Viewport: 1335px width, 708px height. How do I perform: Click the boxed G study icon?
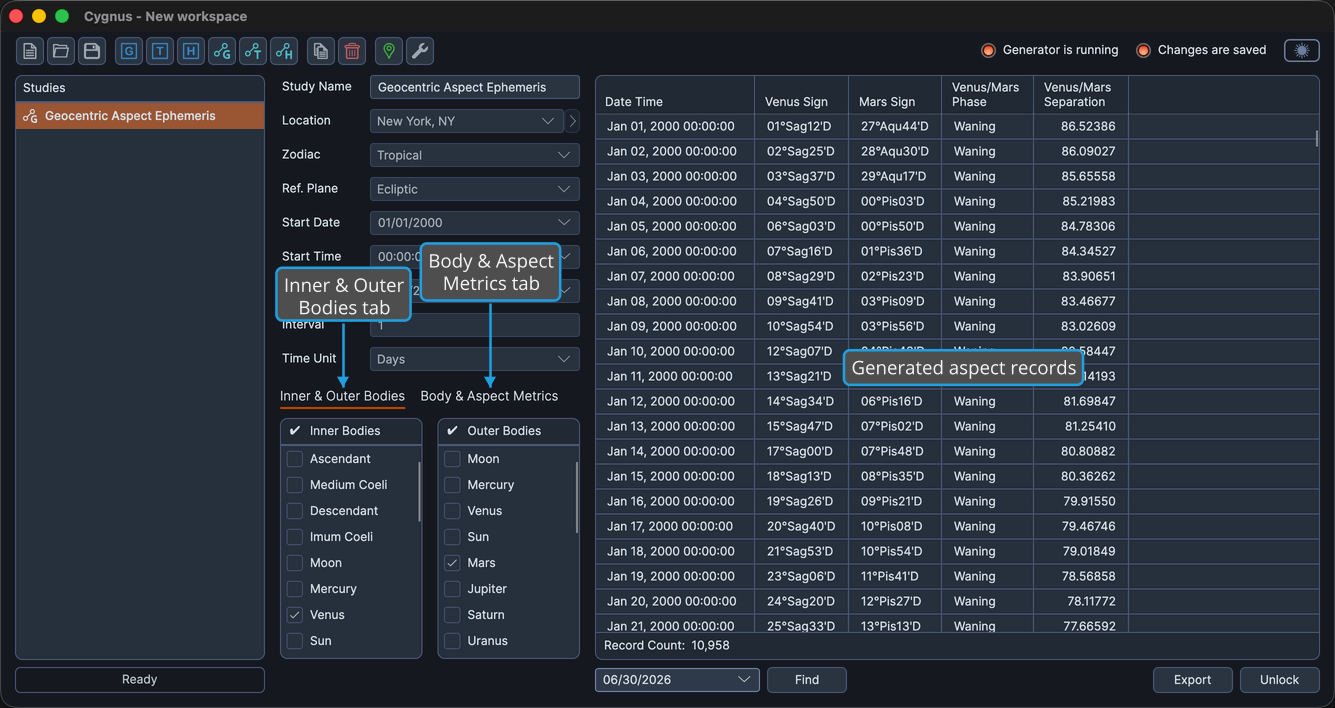point(129,51)
